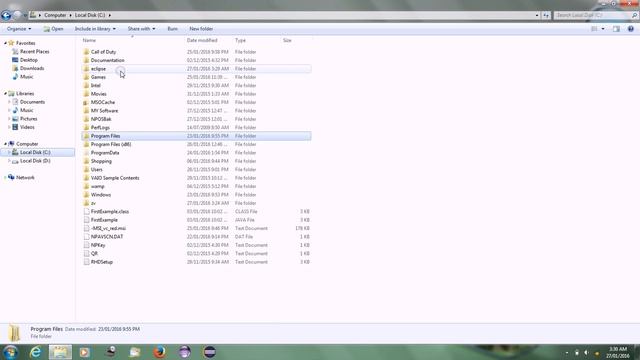Viewport: 640px width, 360px height.
Task: Select the Users folder icon
Action: [x=86, y=169]
